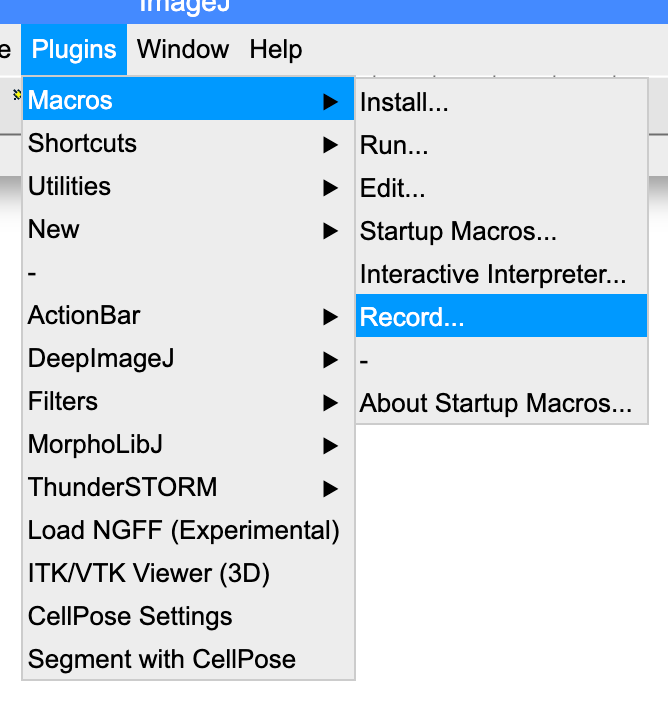Open CellPose Settings
Image resolution: width=668 pixels, height=710 pixels.
(188, 617)
